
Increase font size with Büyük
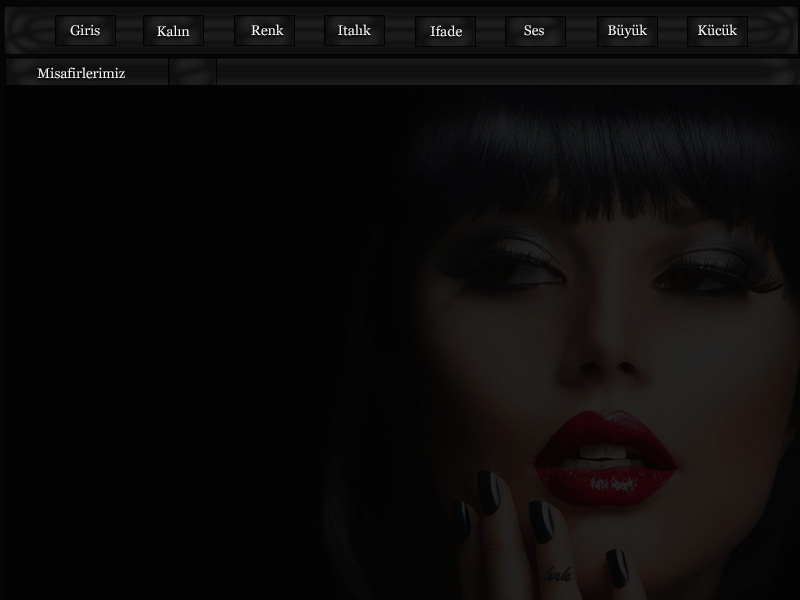point(627,31)
